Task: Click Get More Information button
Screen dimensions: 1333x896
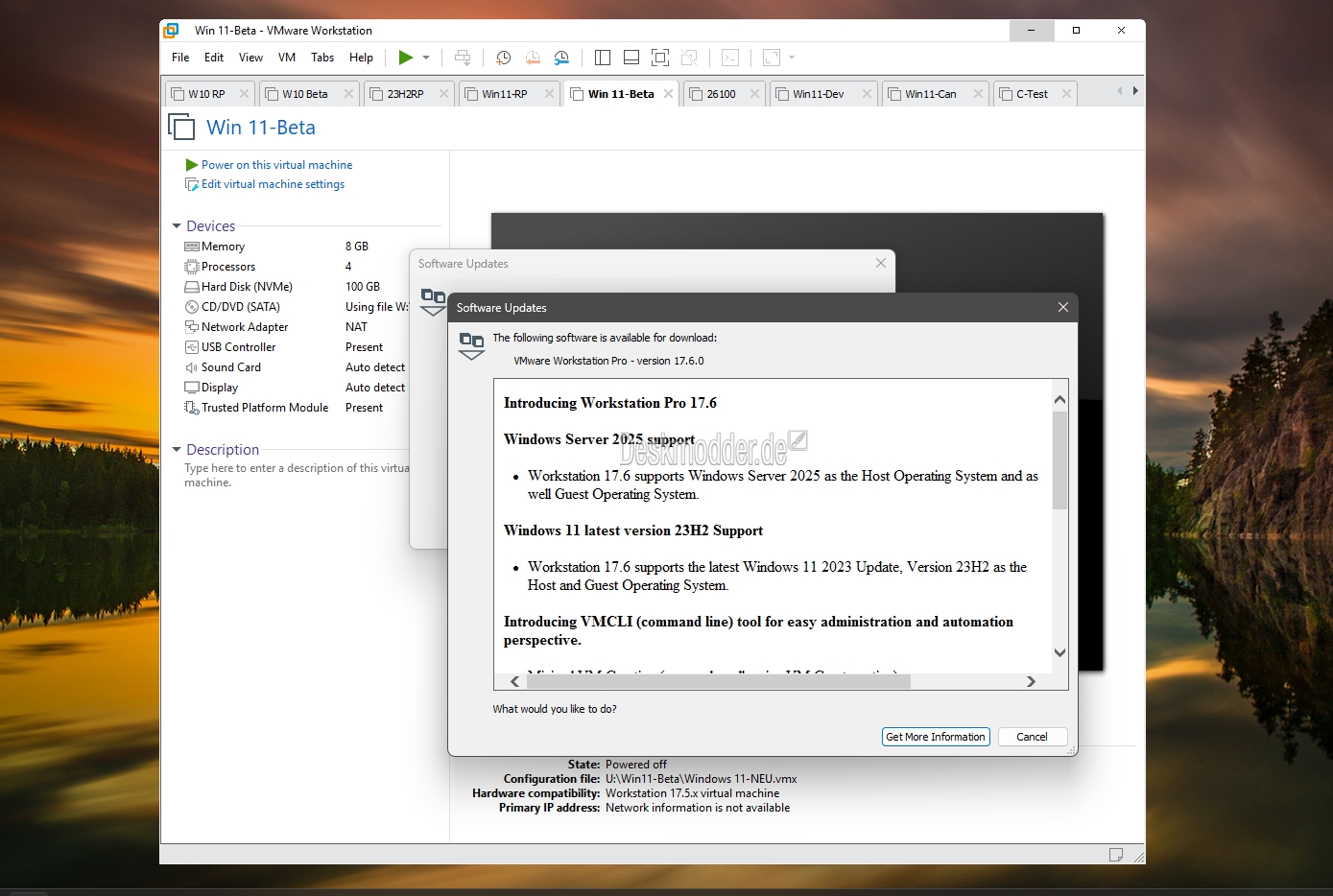Action: [936, 737]
